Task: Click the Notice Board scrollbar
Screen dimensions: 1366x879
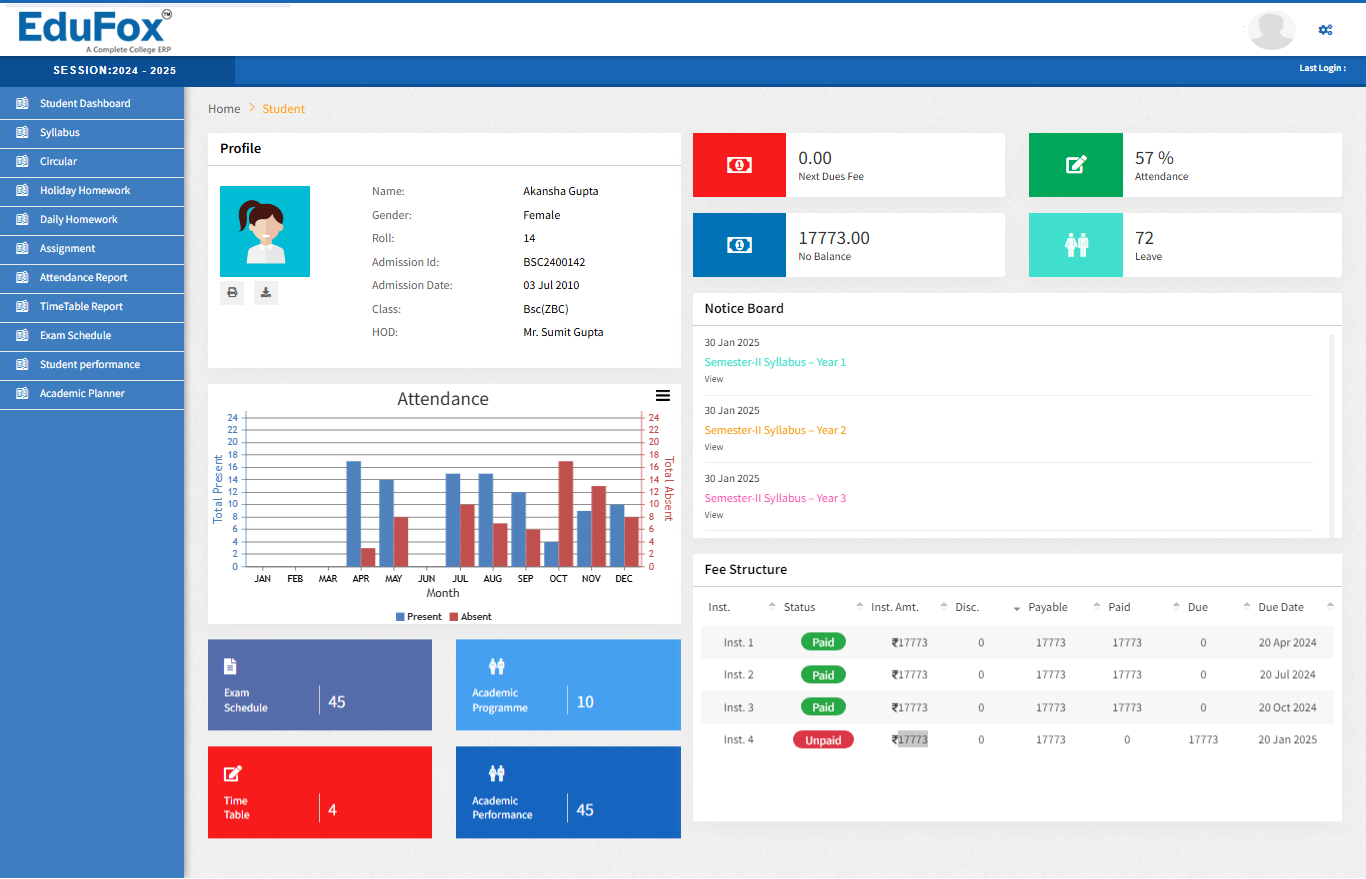Action: (1331, 435)
